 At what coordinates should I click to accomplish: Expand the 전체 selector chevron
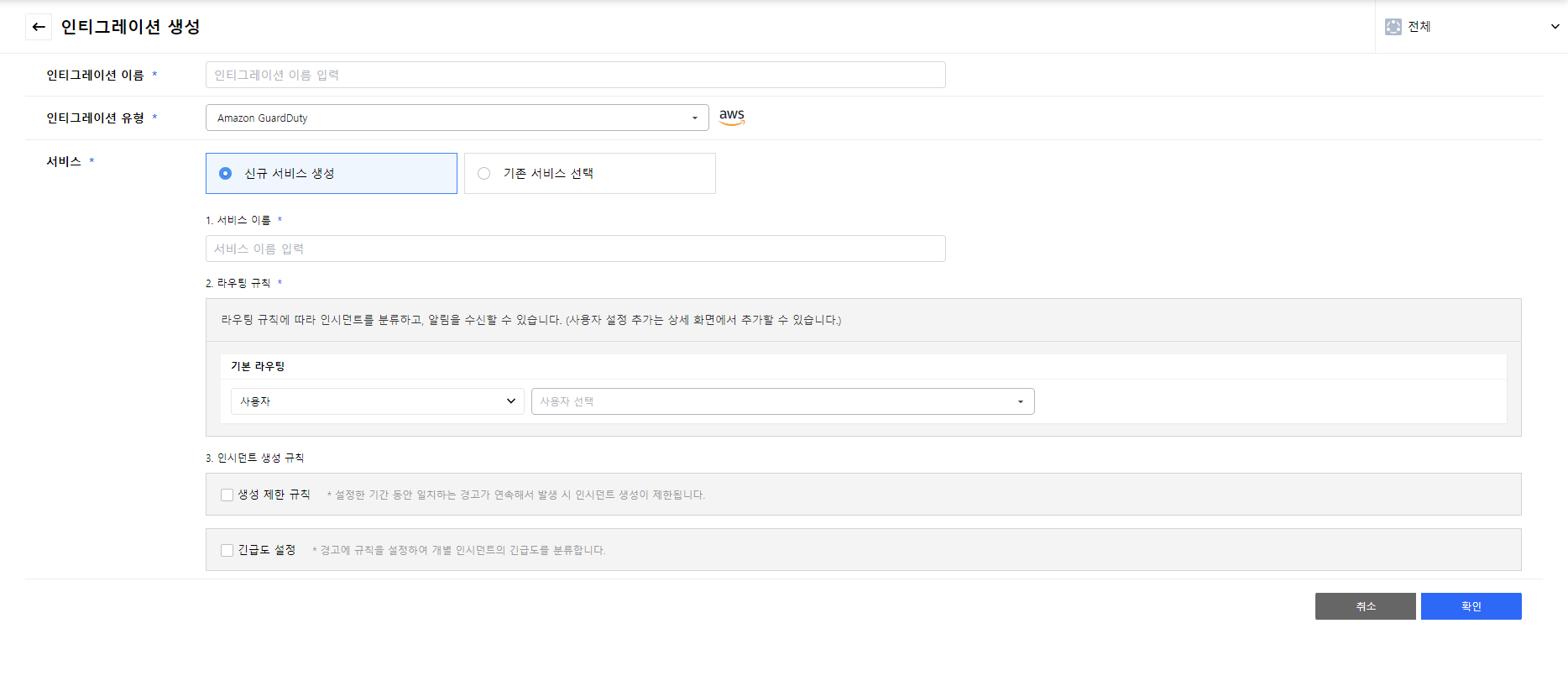click(x=1555, y=27)
